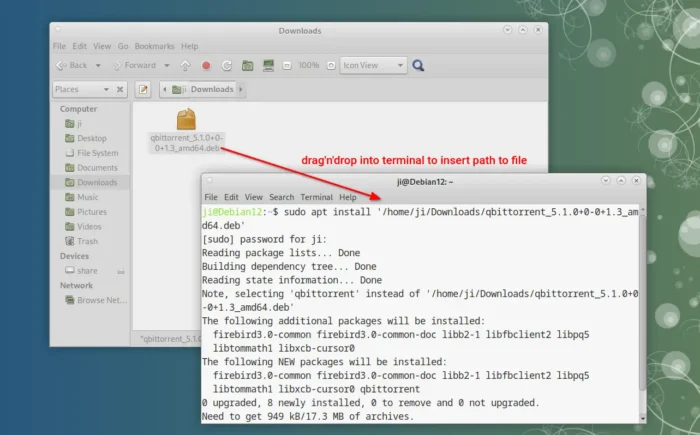Open the Help menu in Downloads window
This screenshot has width=700, height=435.
coord(189,46)
